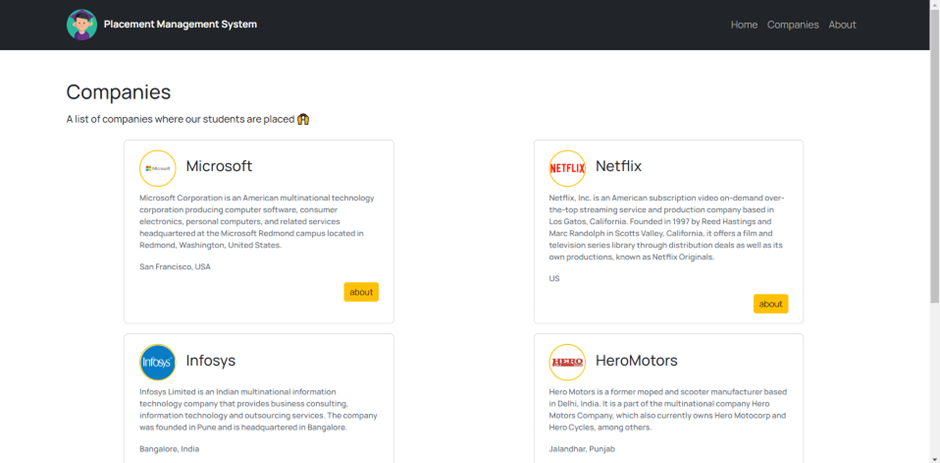Open the about button on Microsoft card

point(361,292)
